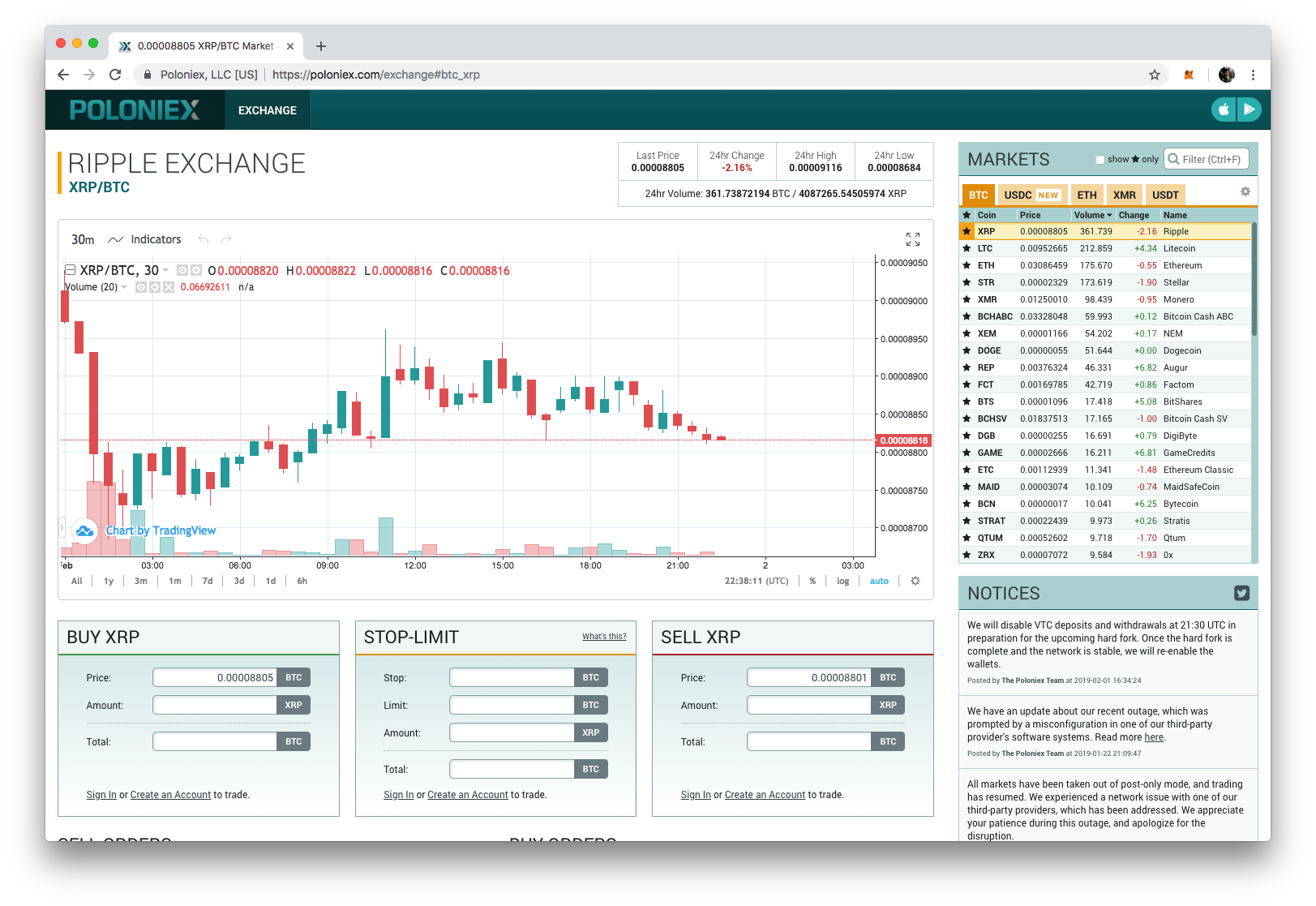Undo last chart action
Screen dimensions: 1316x906
click(x=204, y=239)
